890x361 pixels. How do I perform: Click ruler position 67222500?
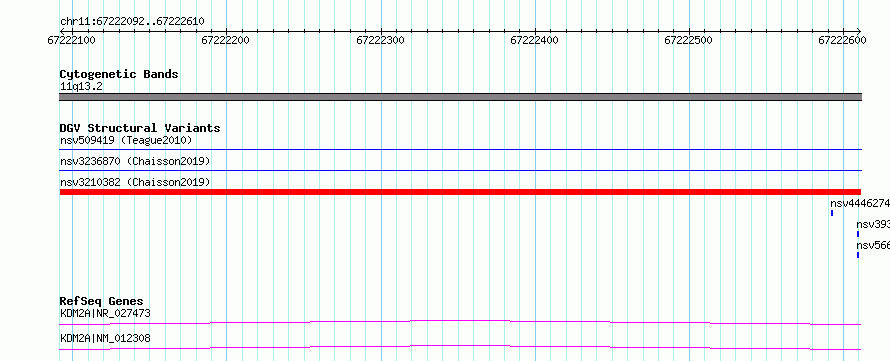point(689,40)
